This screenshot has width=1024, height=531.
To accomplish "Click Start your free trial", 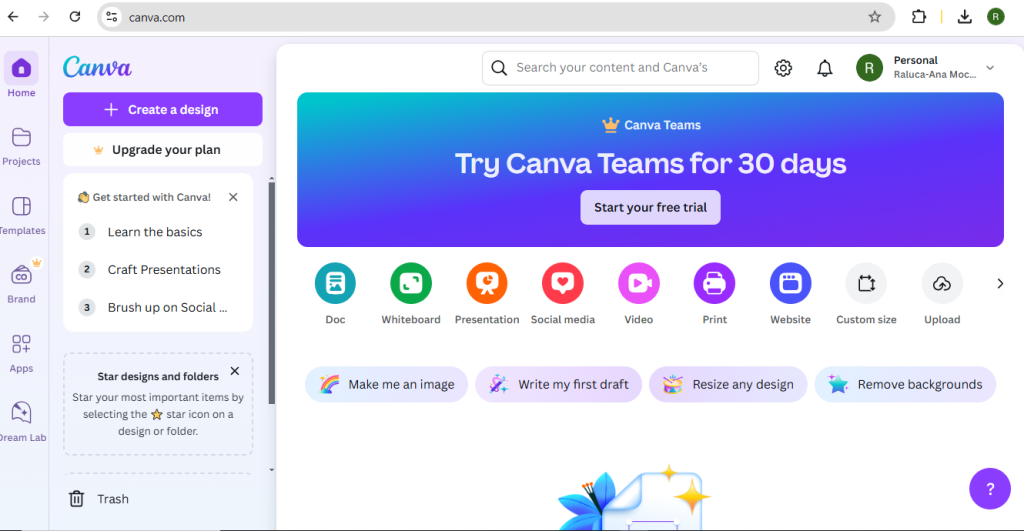I will pos(650,208).
